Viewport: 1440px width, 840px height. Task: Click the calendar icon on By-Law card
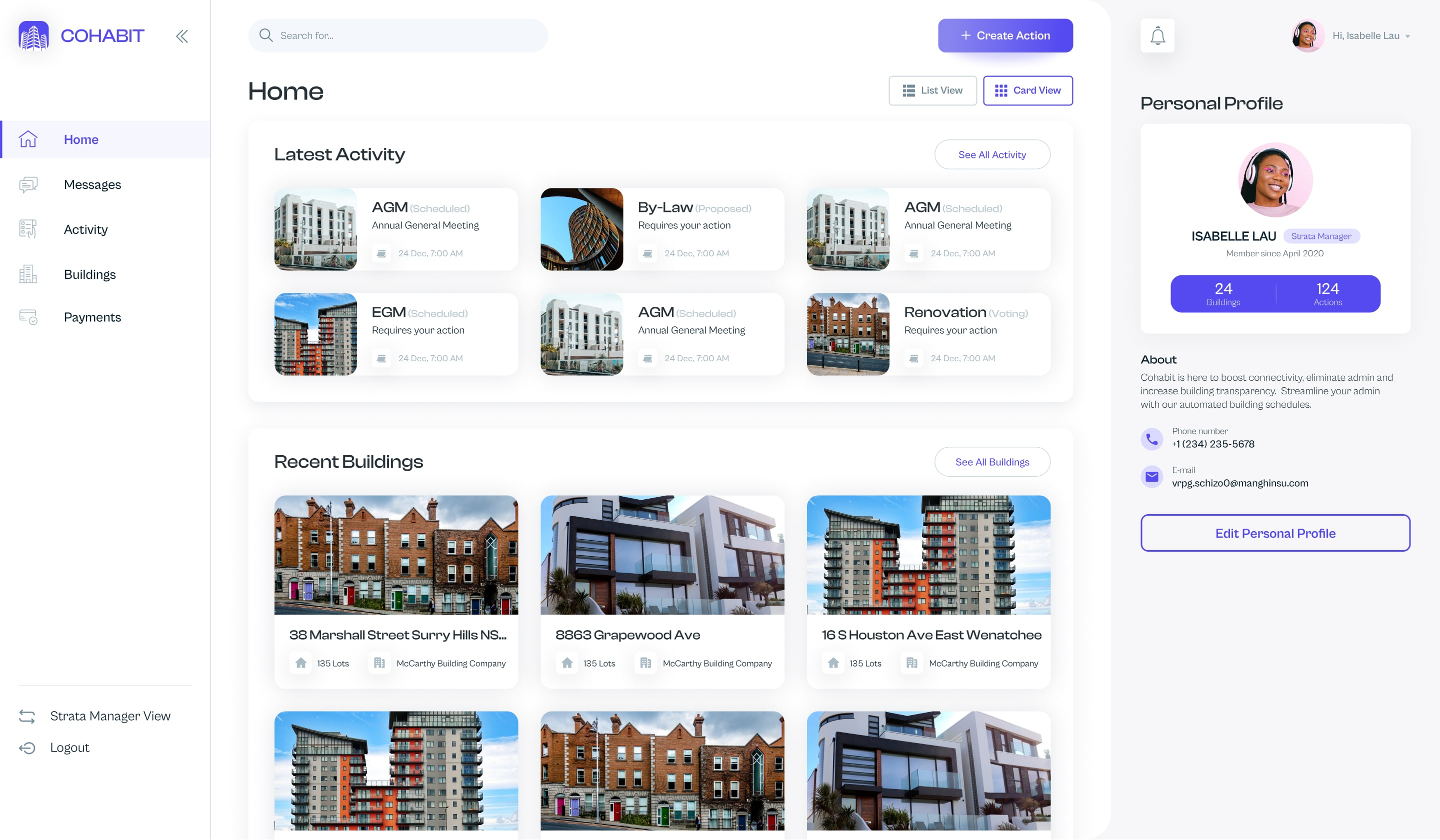[x=647, y=253]
